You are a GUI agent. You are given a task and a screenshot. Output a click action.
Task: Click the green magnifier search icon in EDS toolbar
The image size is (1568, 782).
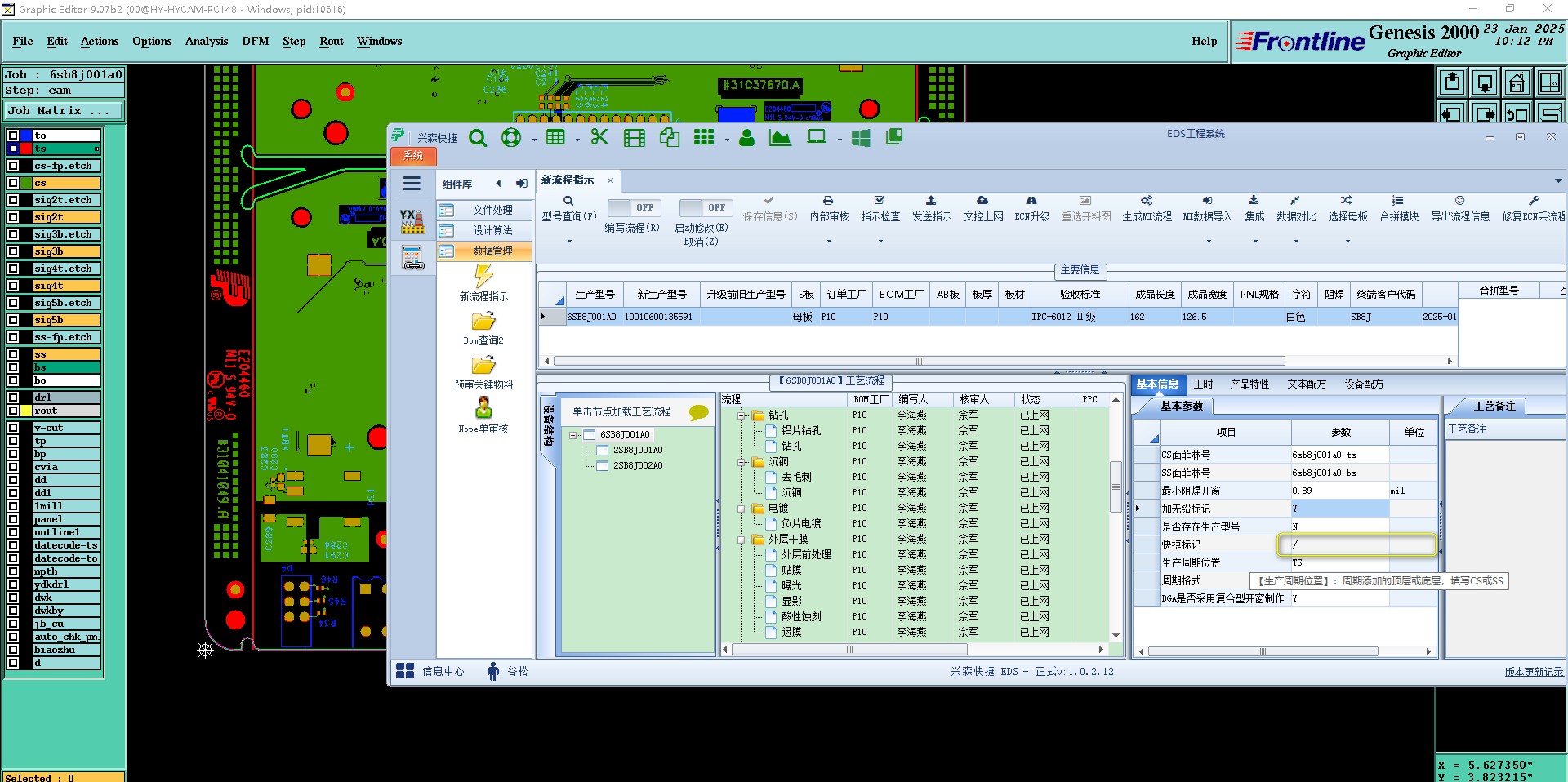(478, 138)
